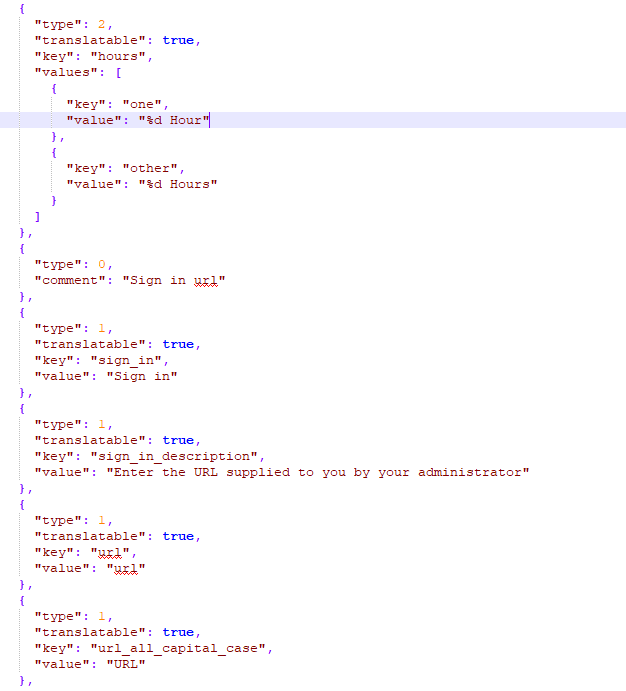626x691 pixels.
Task: Click the opening bracket after "values"
Action: (x=119, y=72)
